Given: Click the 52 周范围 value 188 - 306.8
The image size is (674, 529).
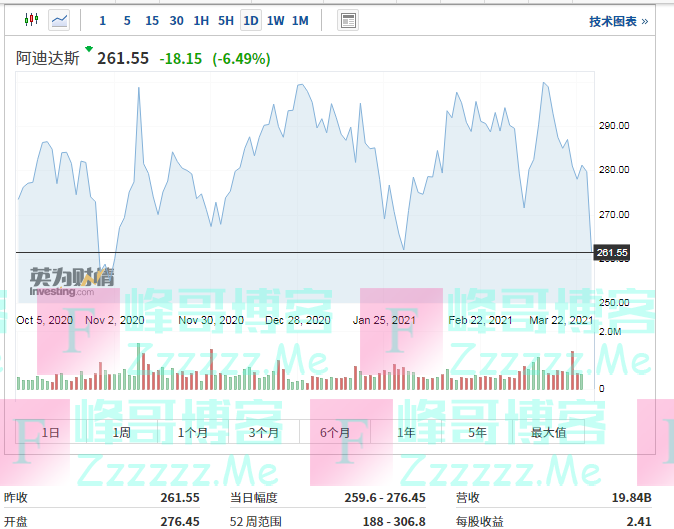Looking at the screenshot, I should (394, 521).
